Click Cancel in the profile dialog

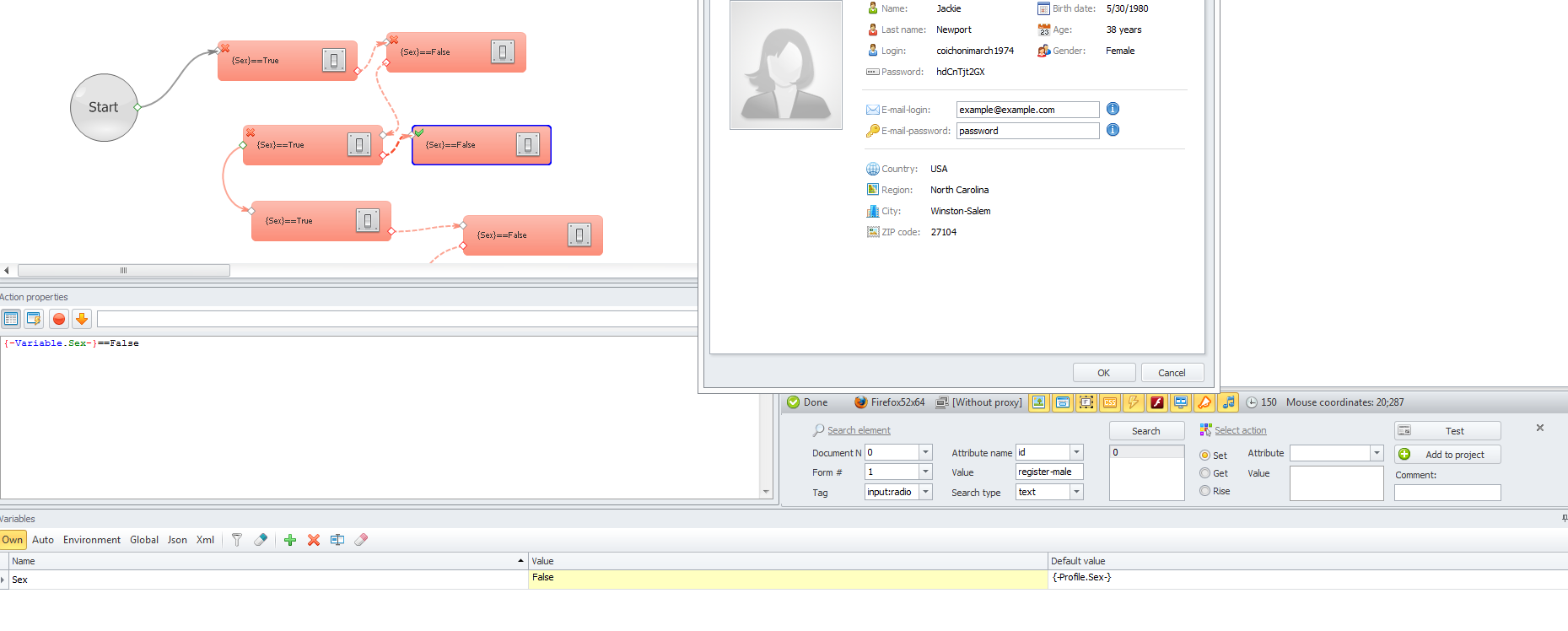point(1172,373)
